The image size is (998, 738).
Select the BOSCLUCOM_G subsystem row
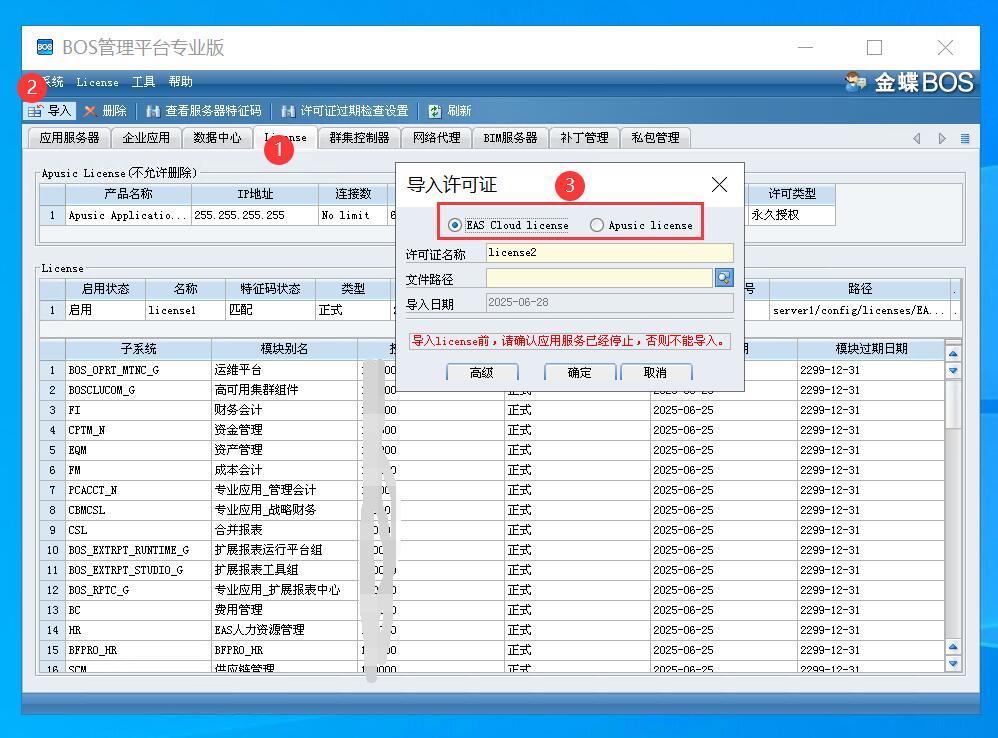pos(138,390)
